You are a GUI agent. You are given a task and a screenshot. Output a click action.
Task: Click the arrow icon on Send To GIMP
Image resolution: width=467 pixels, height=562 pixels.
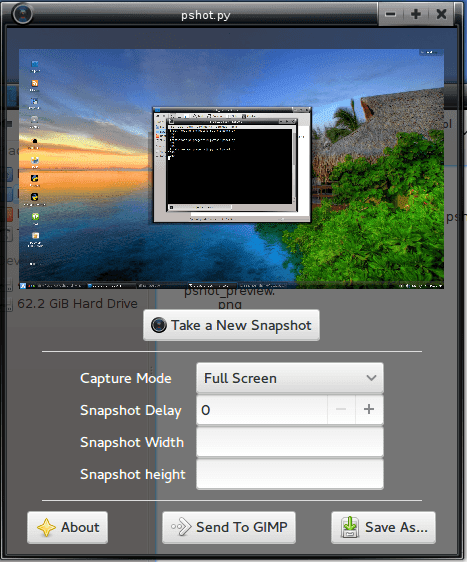[x=181, y=527]
